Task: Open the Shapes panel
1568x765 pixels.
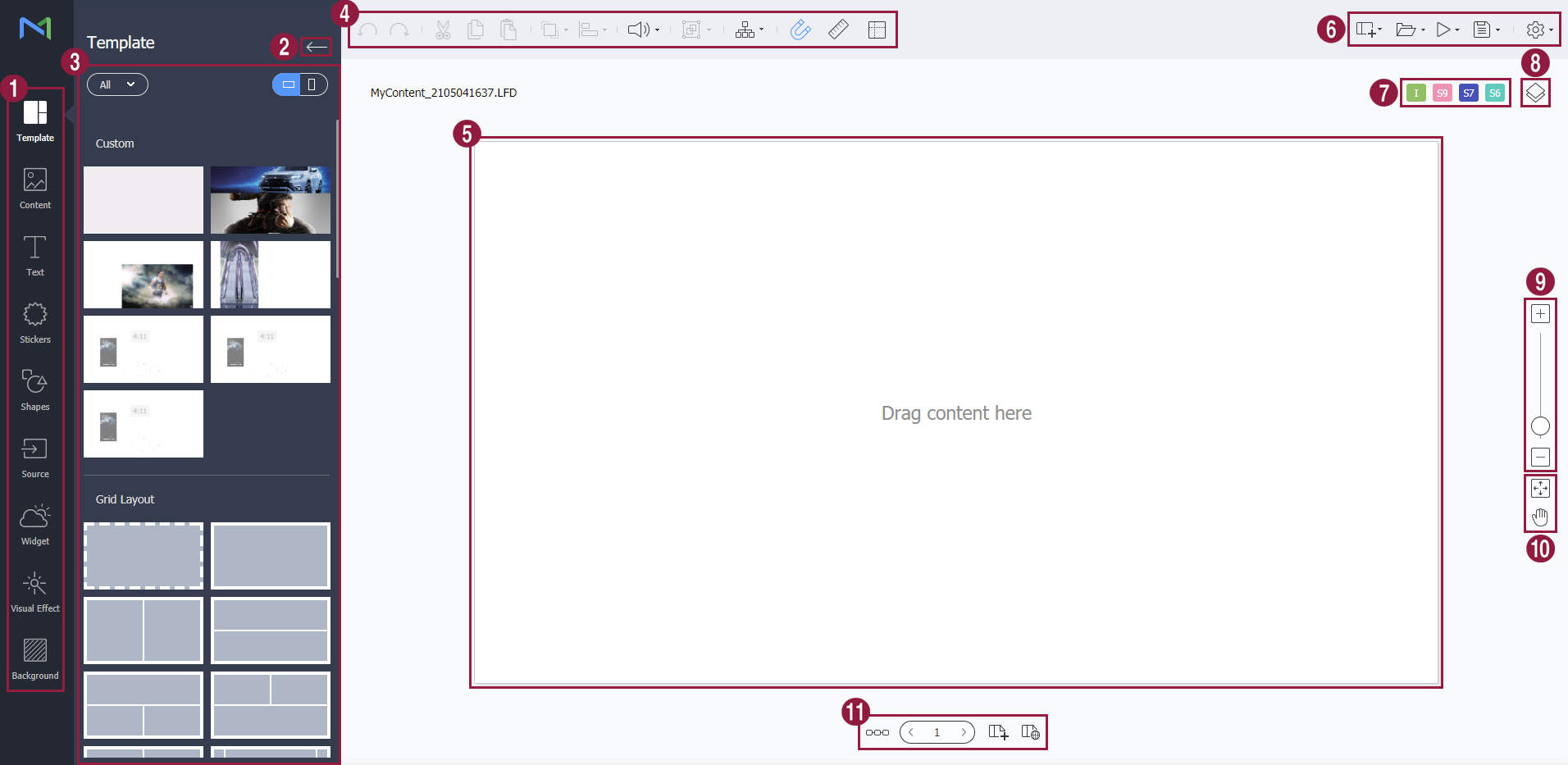Action: coord(35,390)
